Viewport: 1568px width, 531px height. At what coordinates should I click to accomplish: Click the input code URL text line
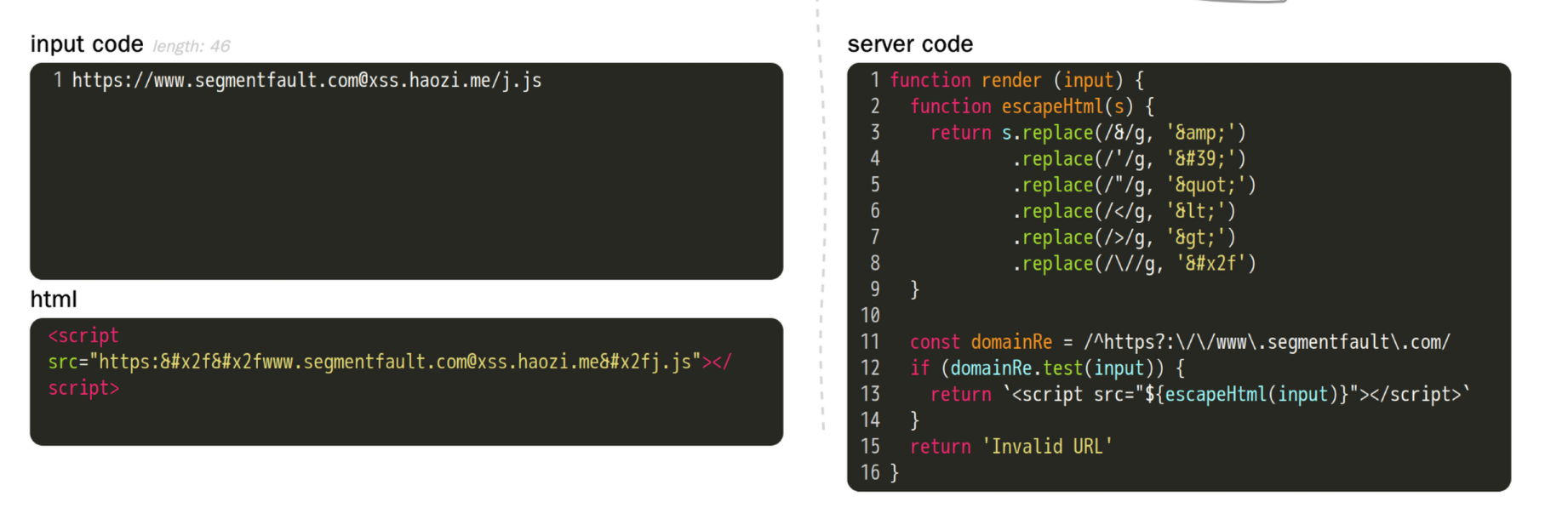click(306, 81)
